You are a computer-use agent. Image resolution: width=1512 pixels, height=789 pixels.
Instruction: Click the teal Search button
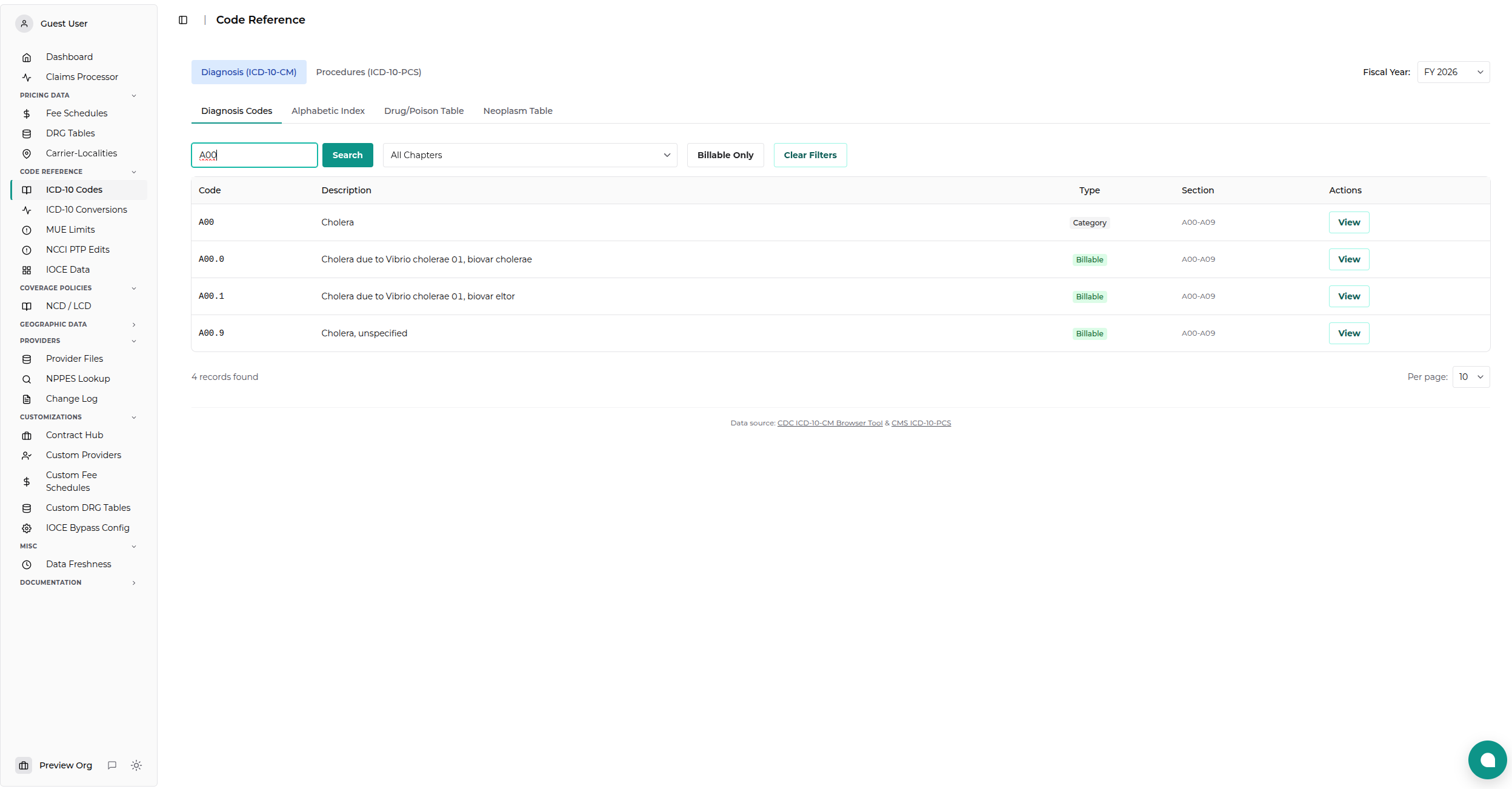point(348,155)
